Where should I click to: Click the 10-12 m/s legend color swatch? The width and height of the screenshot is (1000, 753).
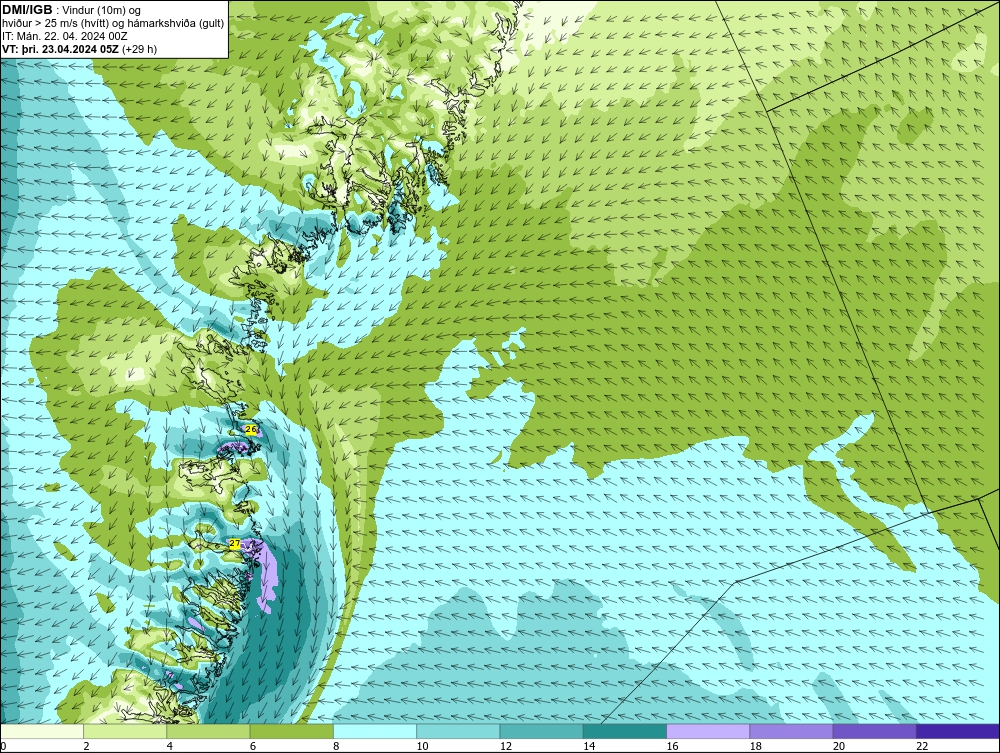click(x=458, y=731)
